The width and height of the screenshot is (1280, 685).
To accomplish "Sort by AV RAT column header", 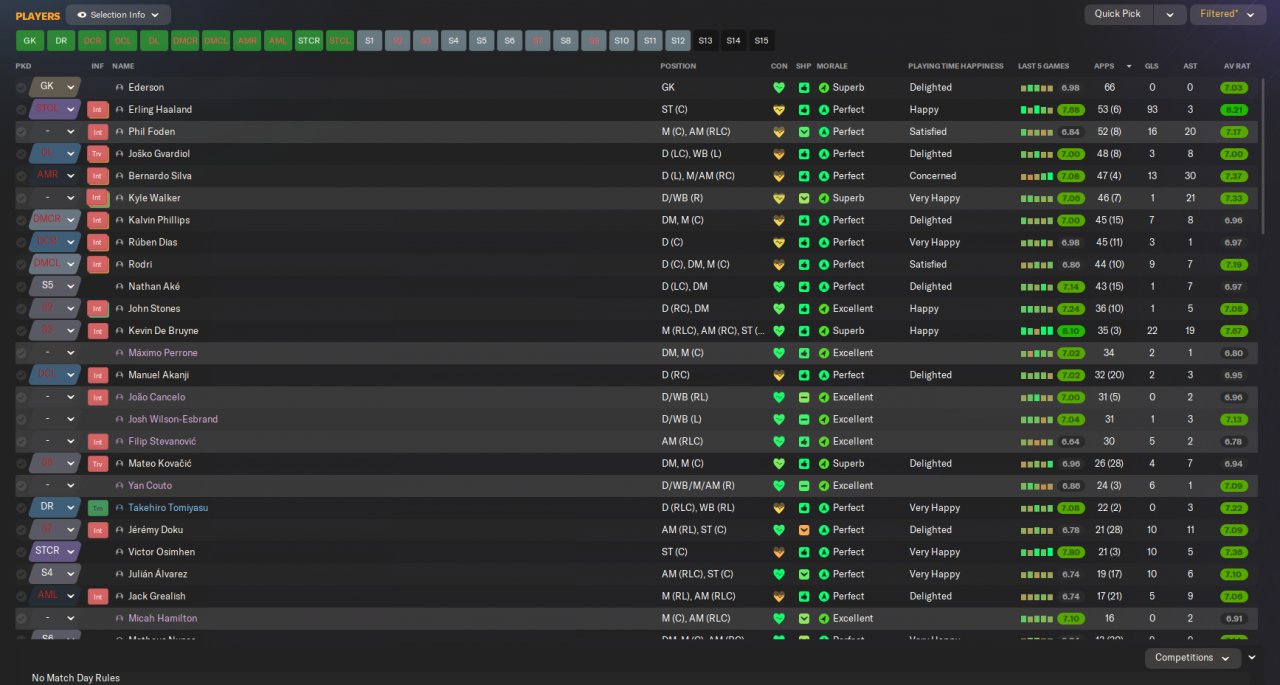I will (1237, 66).
